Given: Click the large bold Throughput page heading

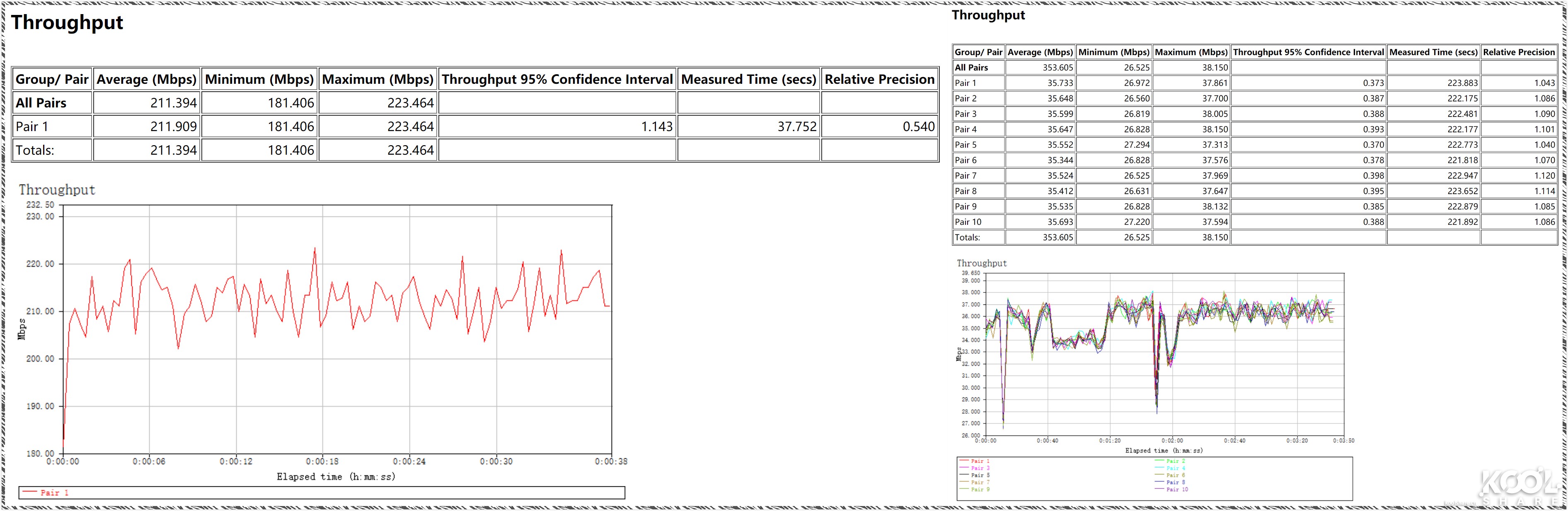Looking at the screenshot, I should click(67, 22).
